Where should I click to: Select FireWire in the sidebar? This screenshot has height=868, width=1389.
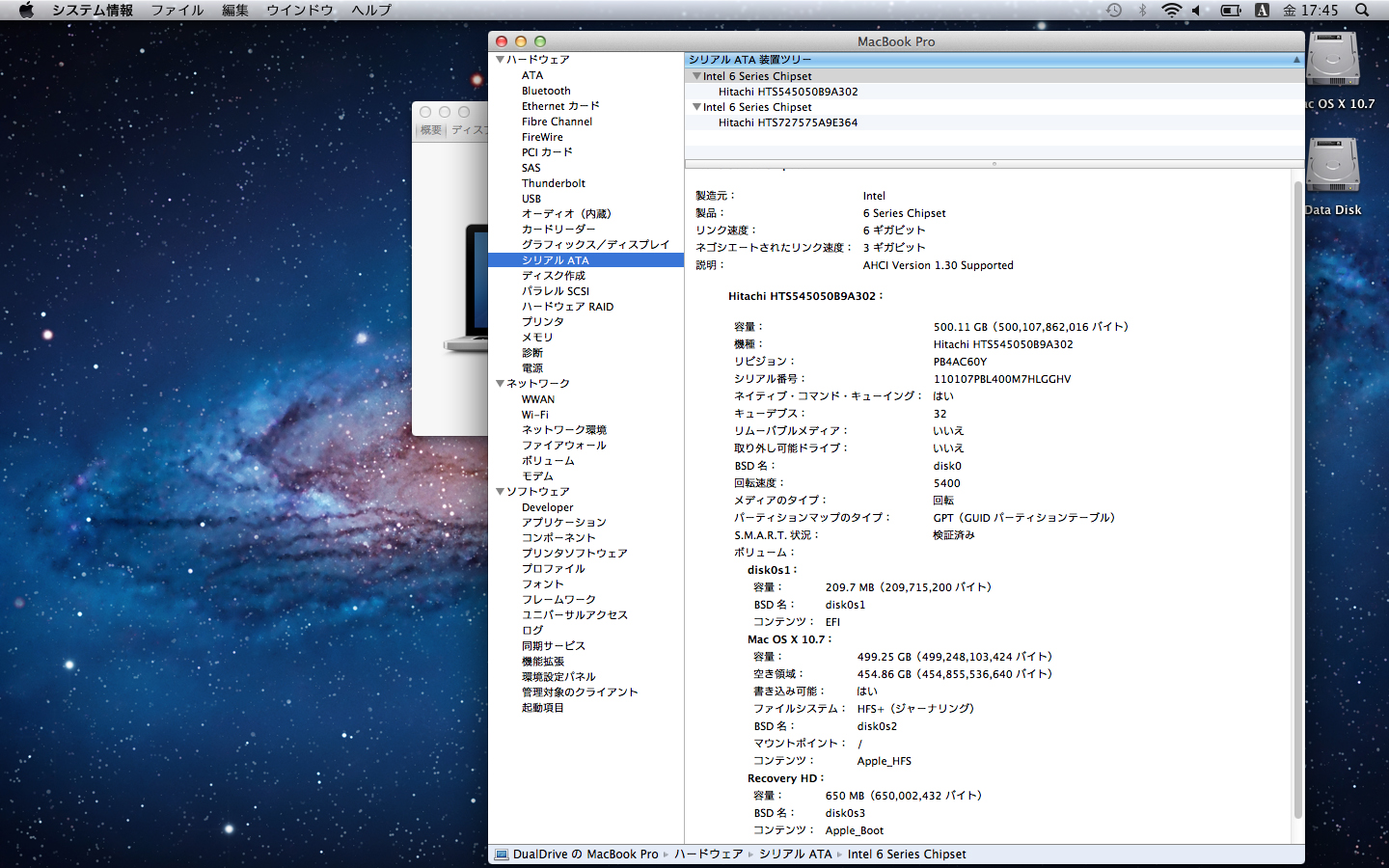click(x=542, y=137)
